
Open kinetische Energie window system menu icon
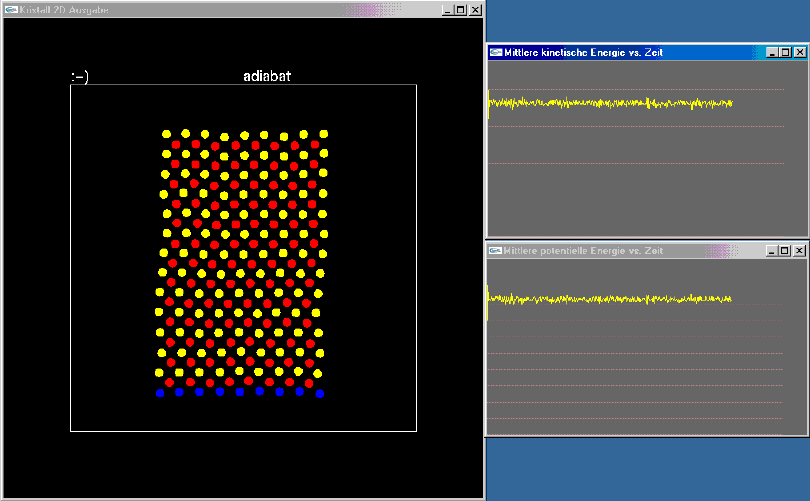pyautogui.click(x=496, y=53)
